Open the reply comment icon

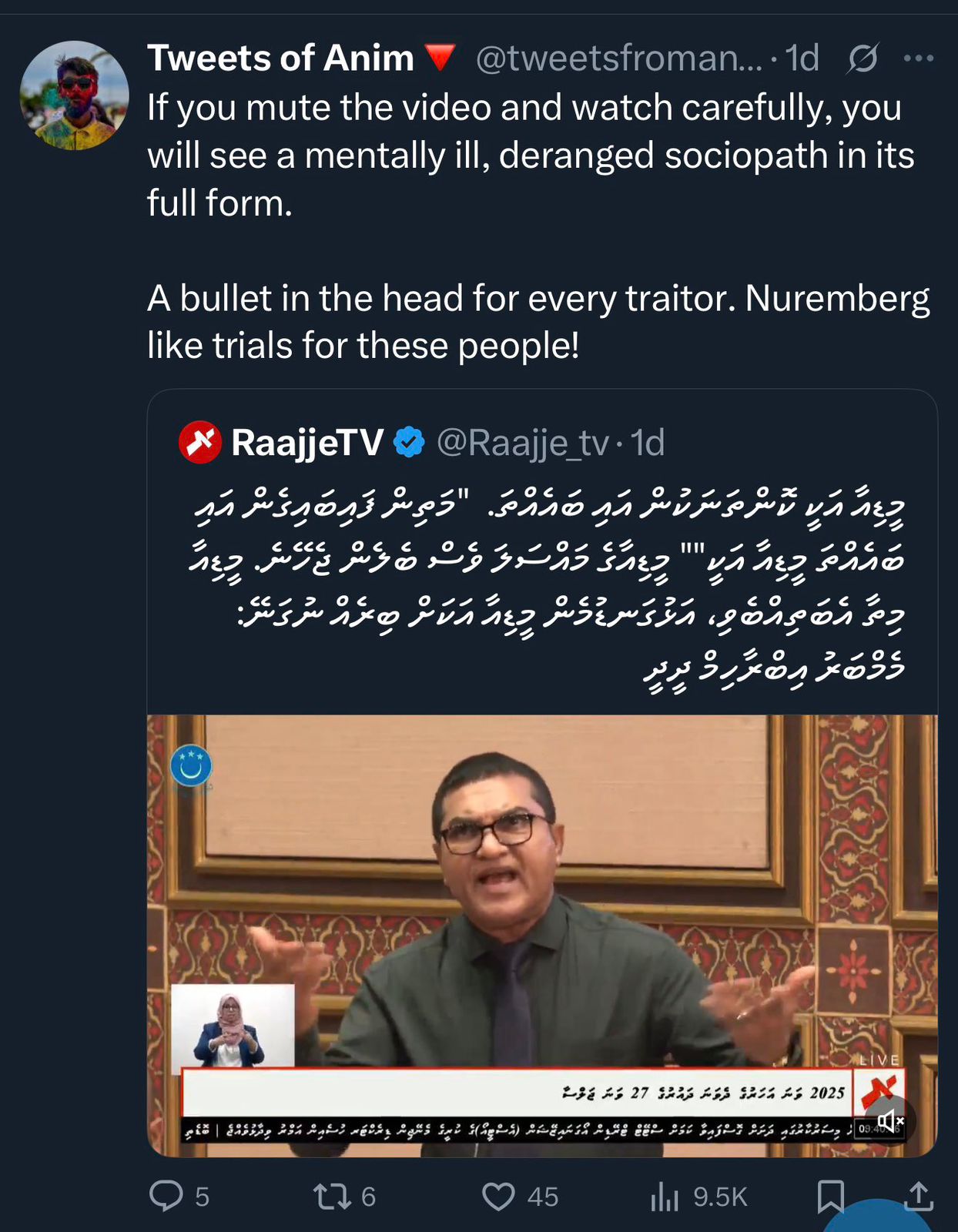(x=166, y=1196)
